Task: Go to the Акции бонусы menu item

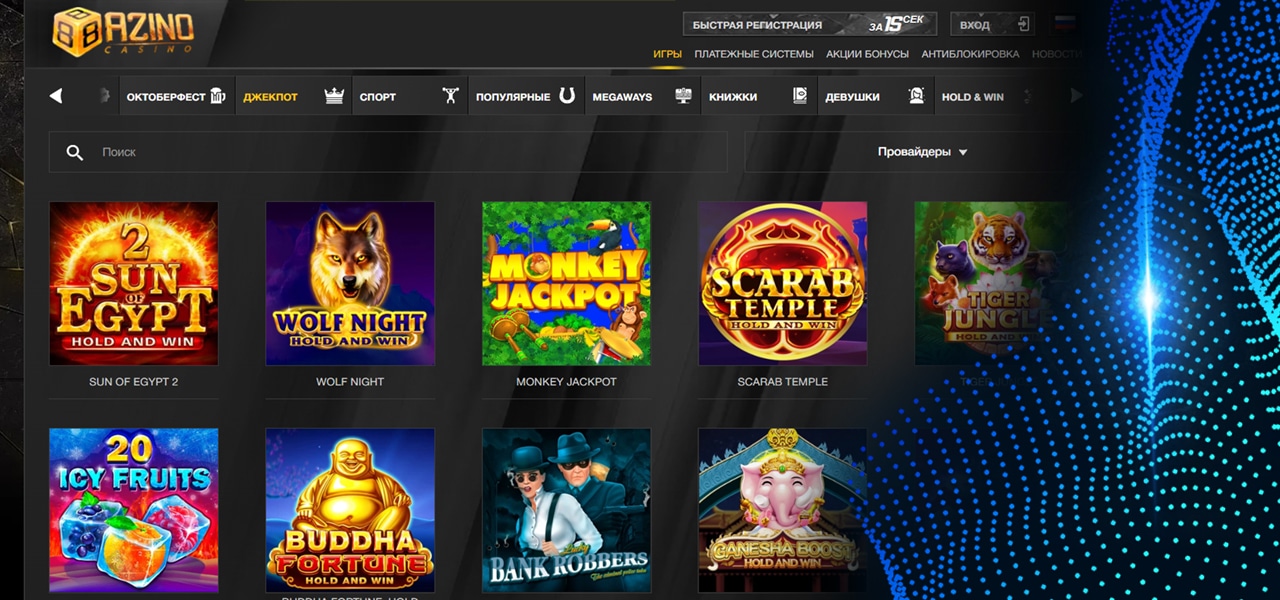Action: coord(867,54)
